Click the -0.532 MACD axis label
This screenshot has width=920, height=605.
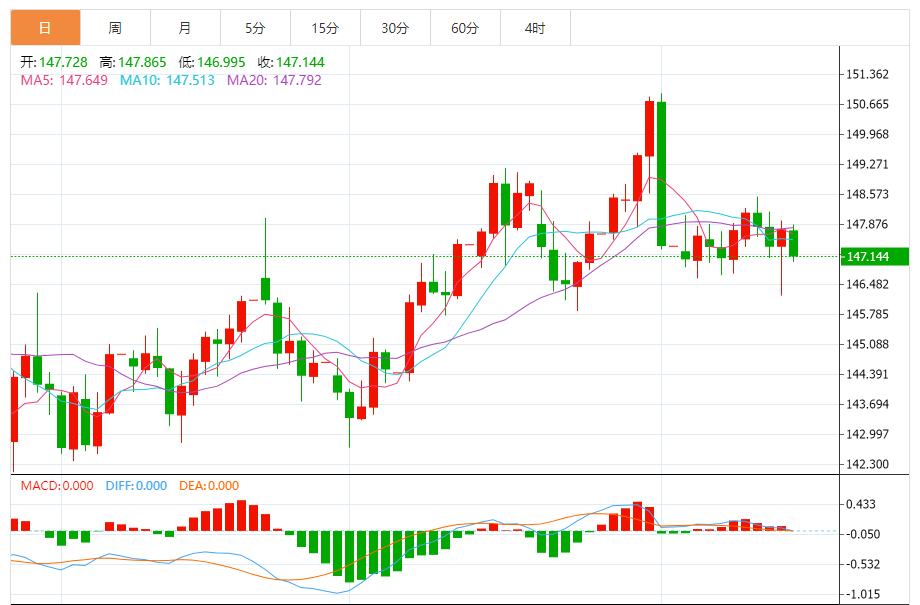pyautogui.click(x=863, y=565)
